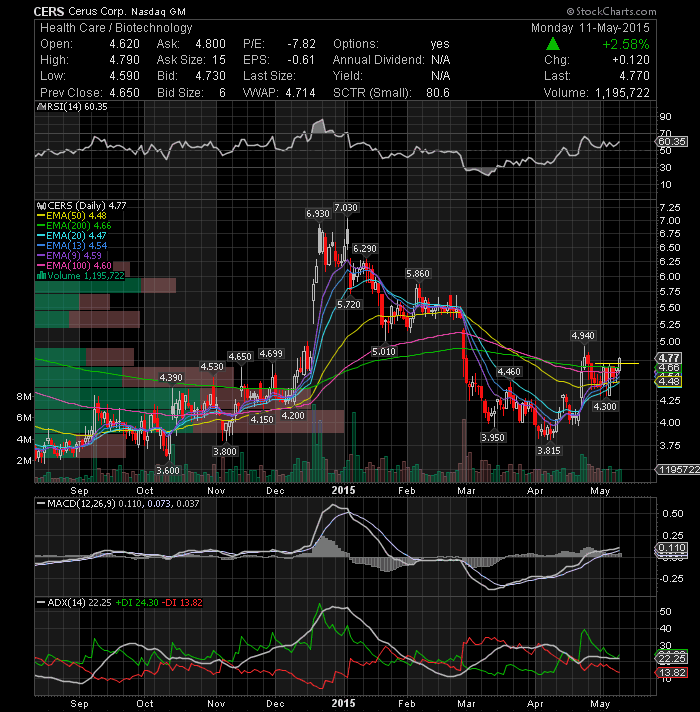Click the 3.815 low price label
This screenshot has width=700, height=712.
[549, 450]
